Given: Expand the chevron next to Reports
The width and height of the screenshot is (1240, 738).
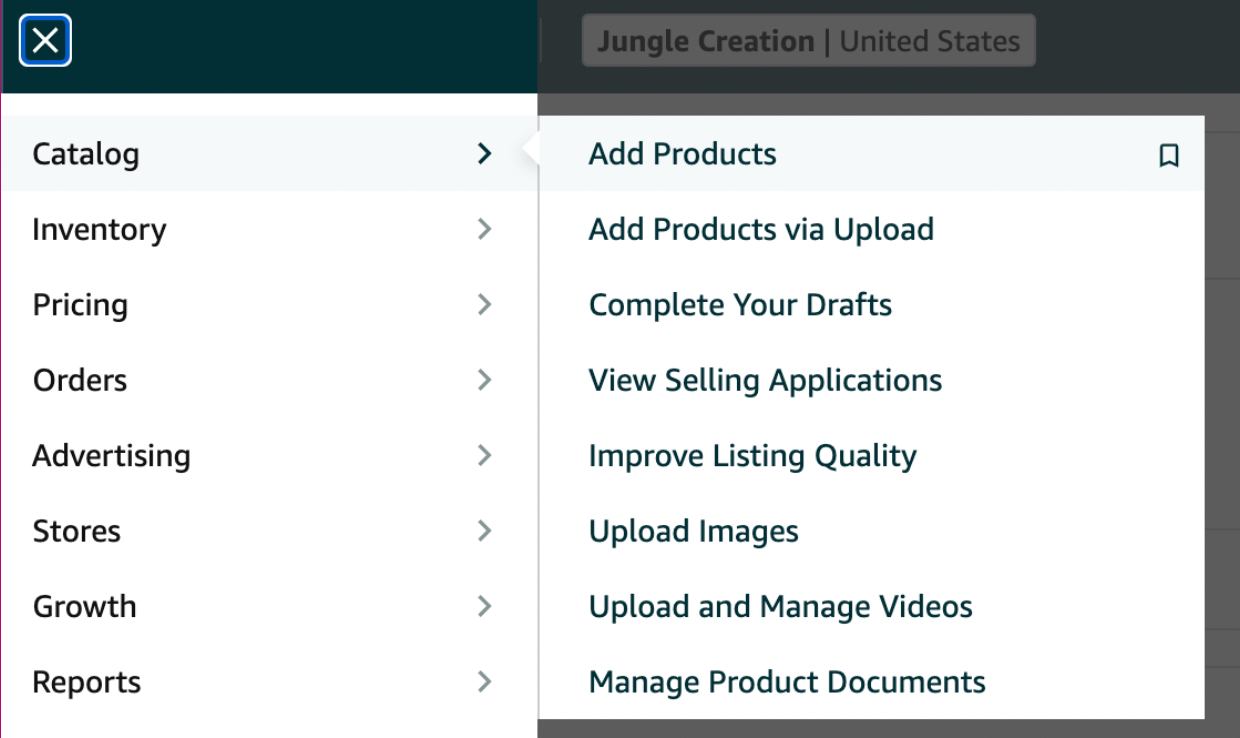Looking at the screenshot, I should pos(485,682).
